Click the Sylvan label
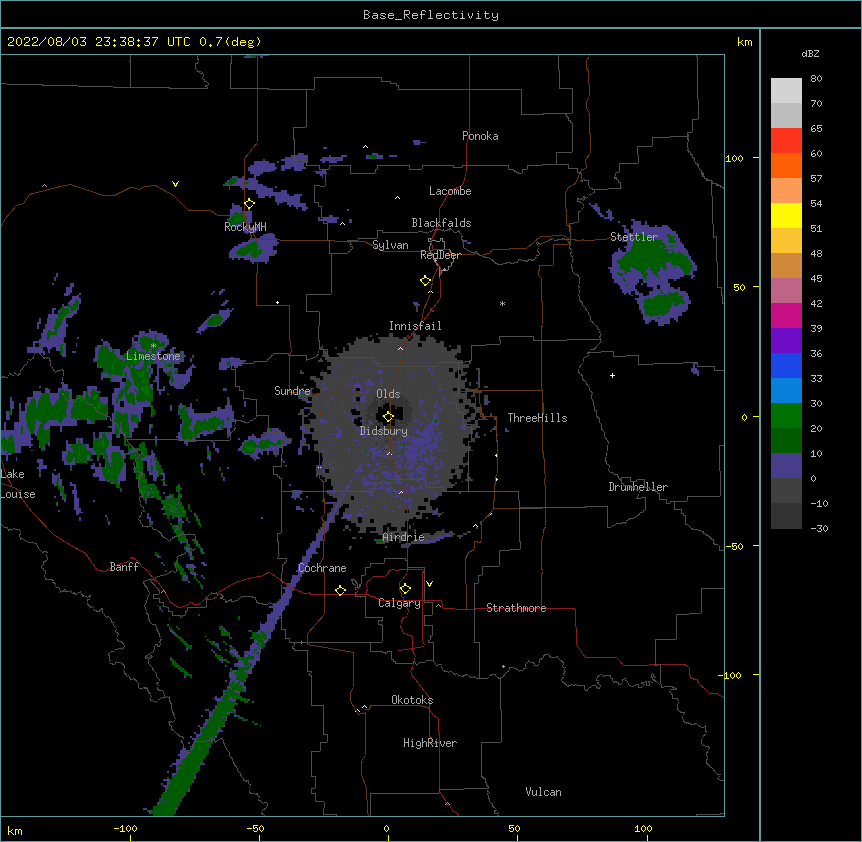862x842 pixels. pos(390,245)
